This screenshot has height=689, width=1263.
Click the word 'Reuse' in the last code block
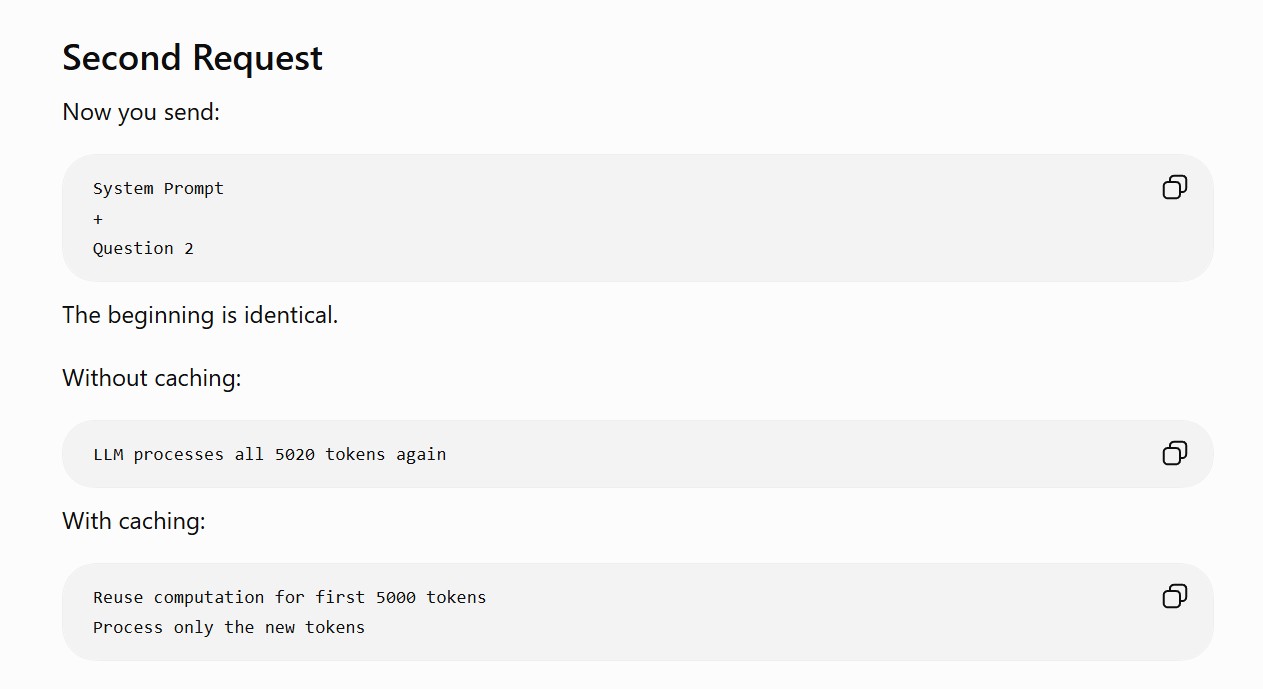pyautogui.click(x=118, y=597)
